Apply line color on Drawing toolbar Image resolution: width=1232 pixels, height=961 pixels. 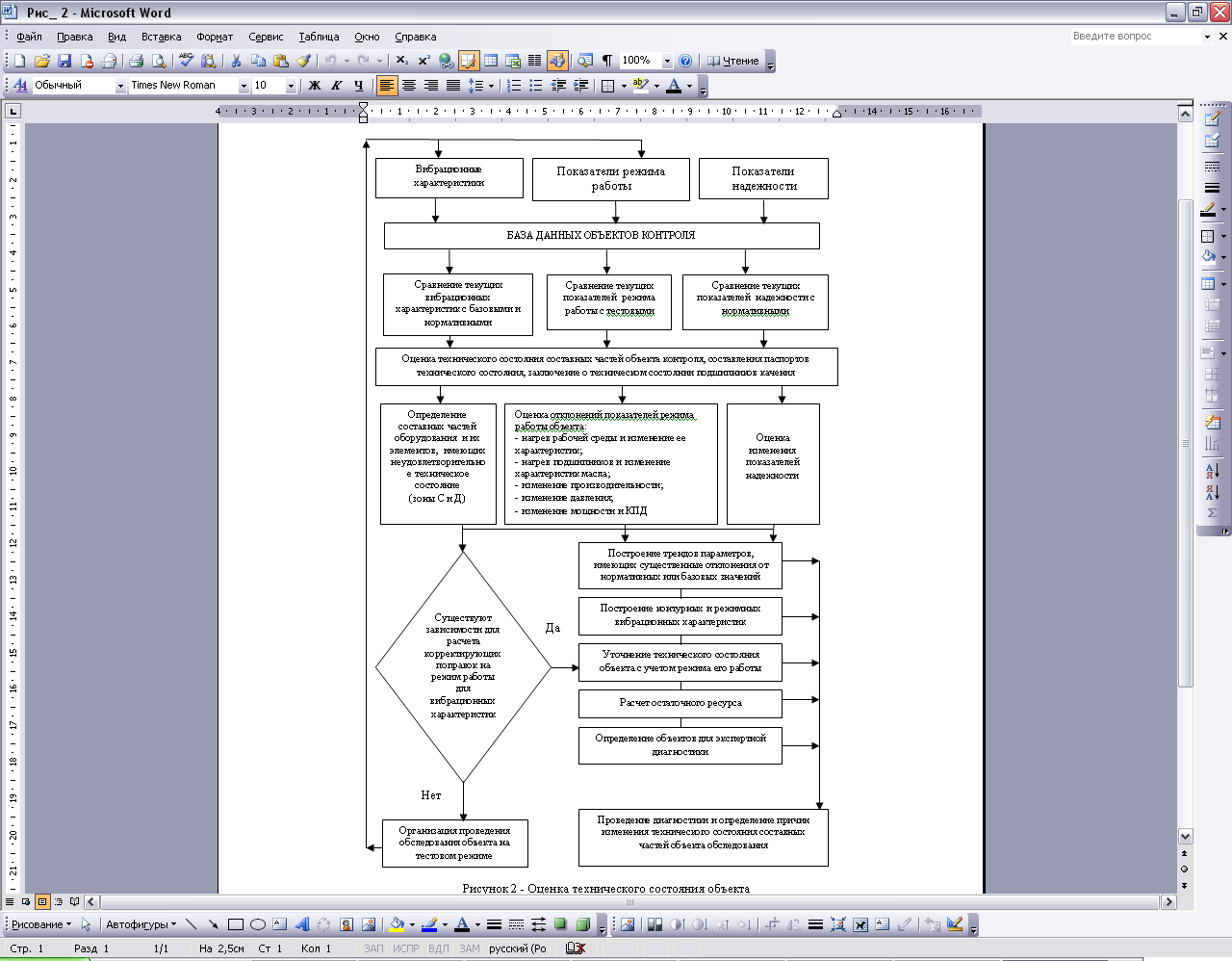pyautogui.click(x=429, y=924)
